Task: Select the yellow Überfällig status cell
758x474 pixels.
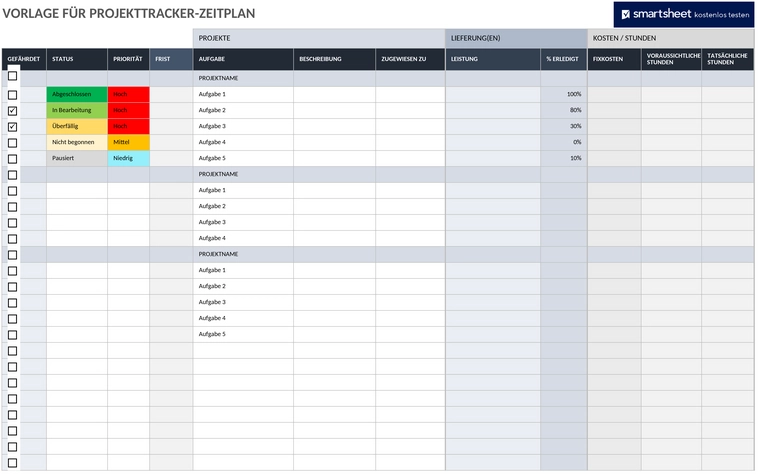Action: 77,127
